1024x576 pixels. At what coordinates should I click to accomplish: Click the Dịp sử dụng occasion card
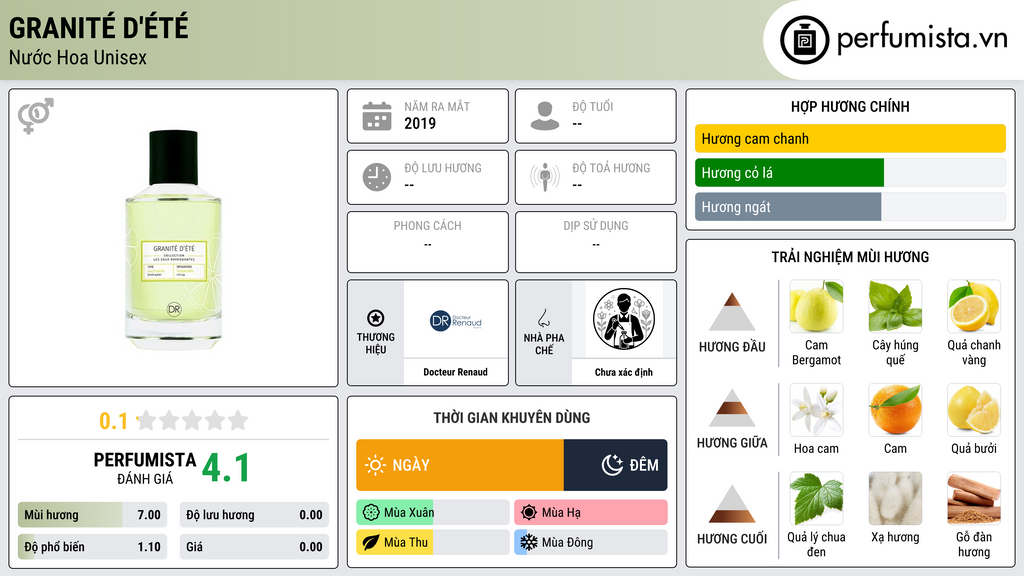coord(596,242)
